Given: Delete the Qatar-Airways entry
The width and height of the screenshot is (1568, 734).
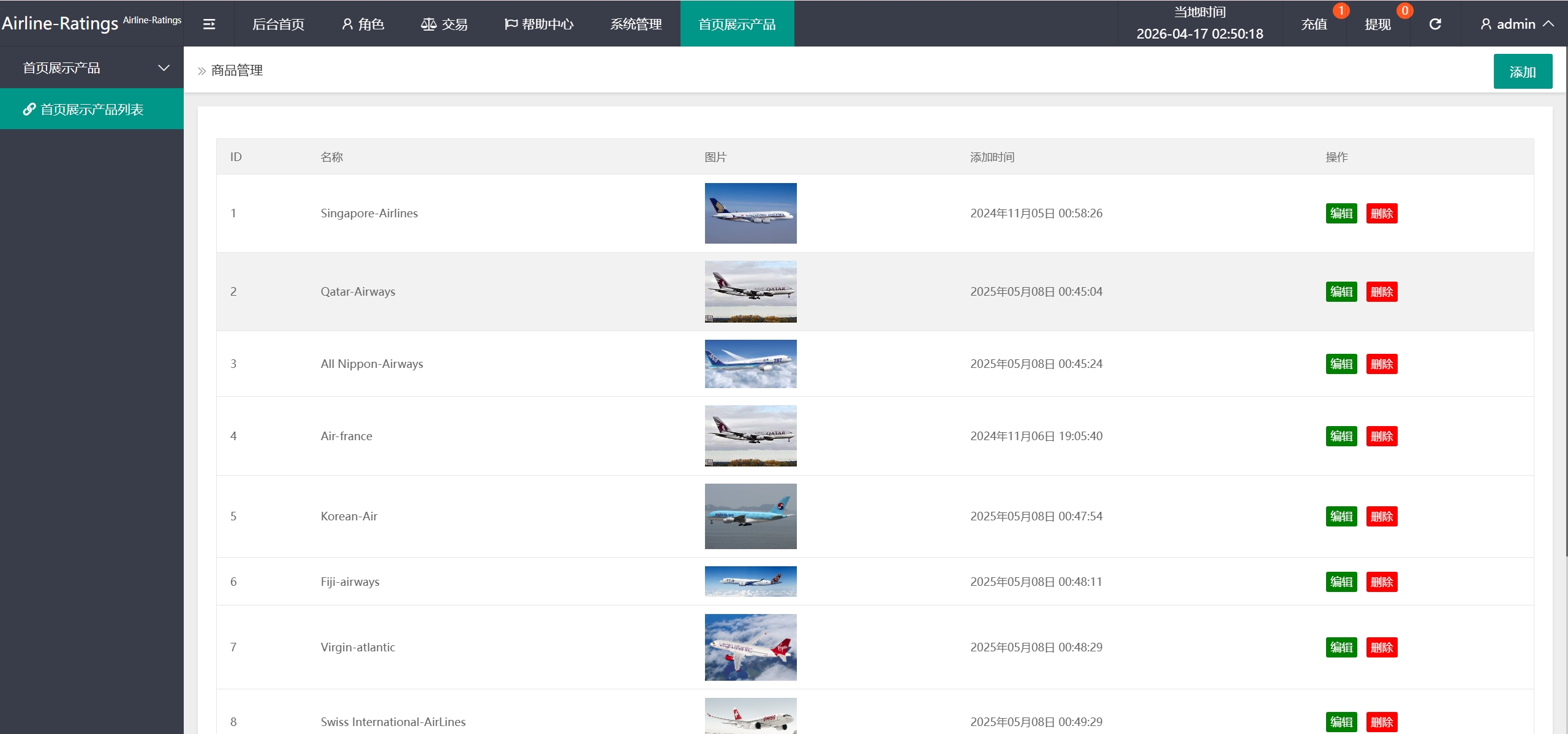Looking at the screenshot, I should [1381, 291].
